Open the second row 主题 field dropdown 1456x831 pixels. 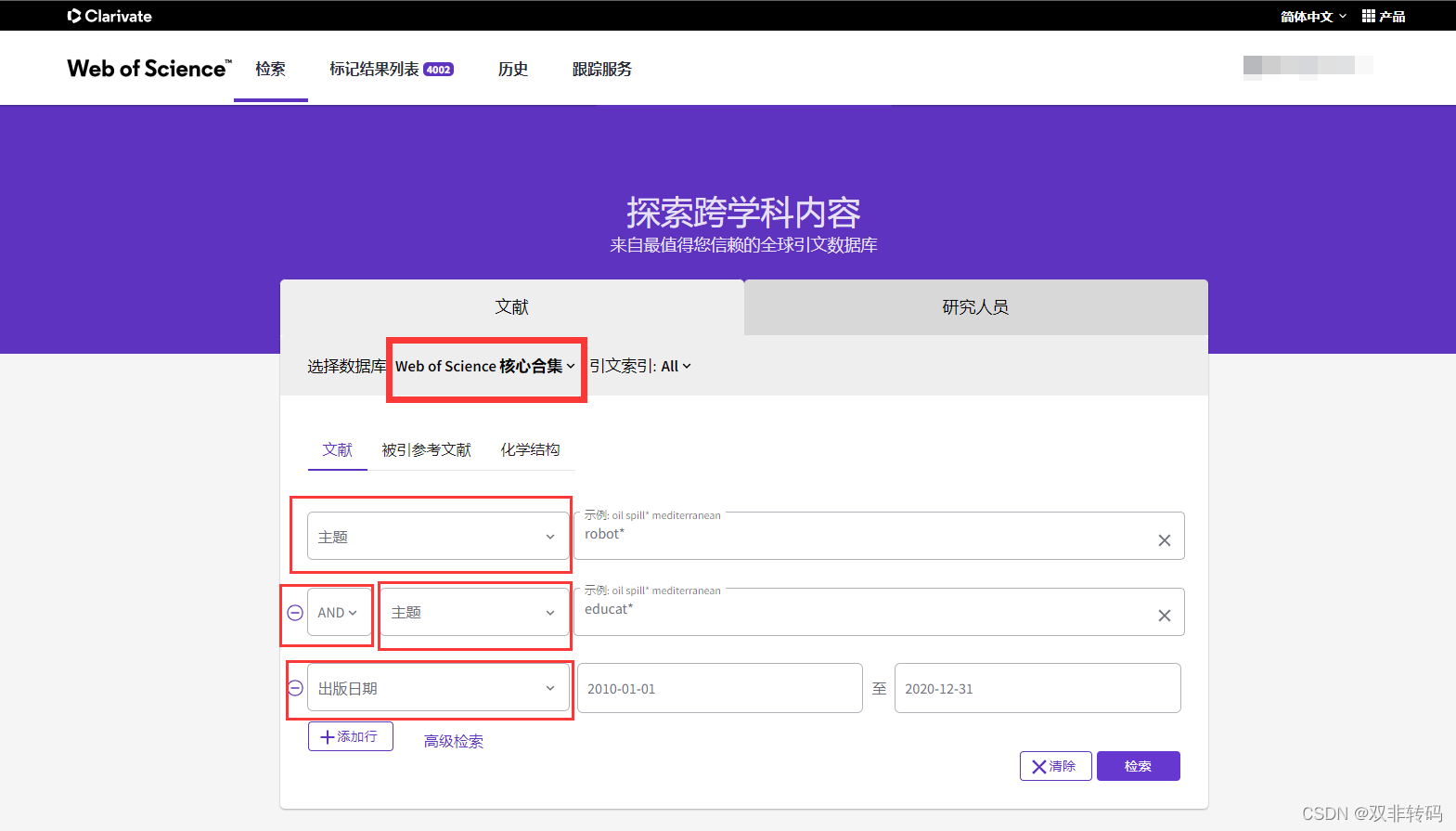pos(474,612)
